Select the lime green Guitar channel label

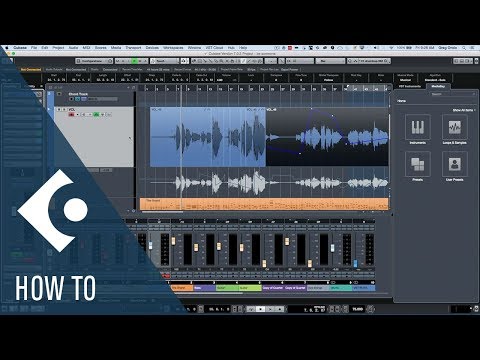coord(250,288)
